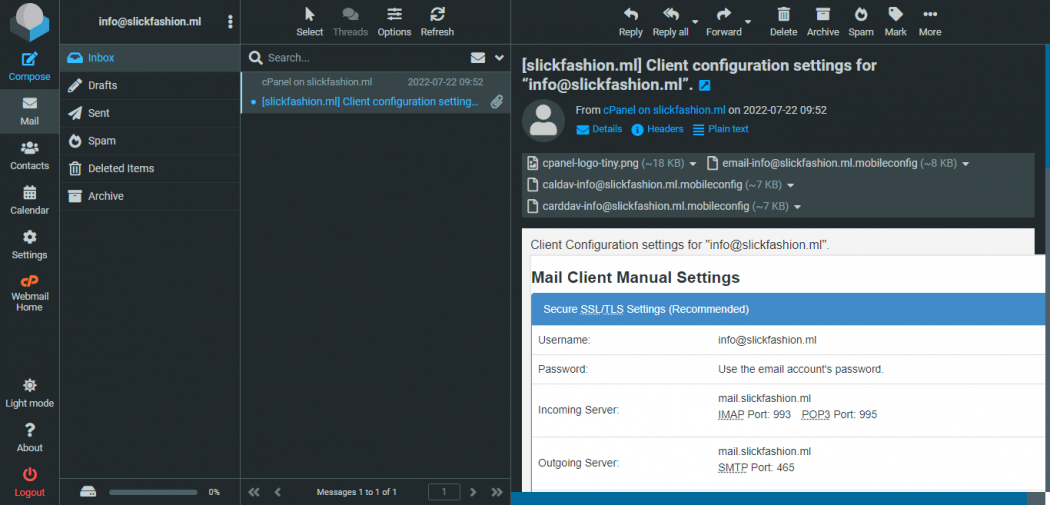1050x505 pixels.
Task: Open caldav-info@slickfashion.ml.mobileconfig attachment
Action: [x=654, y=184]
